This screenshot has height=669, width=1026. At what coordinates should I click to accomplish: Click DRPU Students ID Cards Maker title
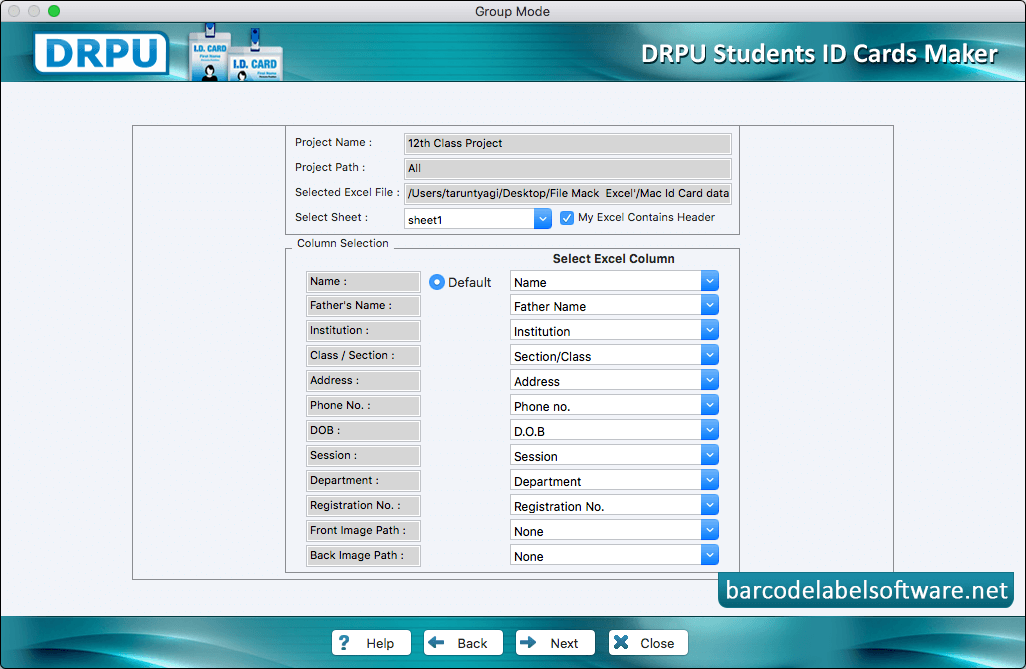pyautogui.click(x=819, y=54)
